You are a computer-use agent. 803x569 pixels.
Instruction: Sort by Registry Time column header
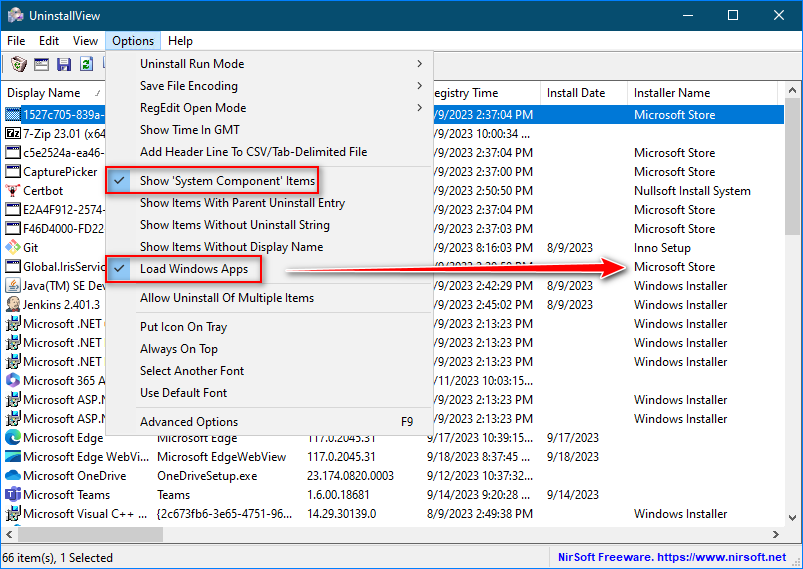coord(487,93)
